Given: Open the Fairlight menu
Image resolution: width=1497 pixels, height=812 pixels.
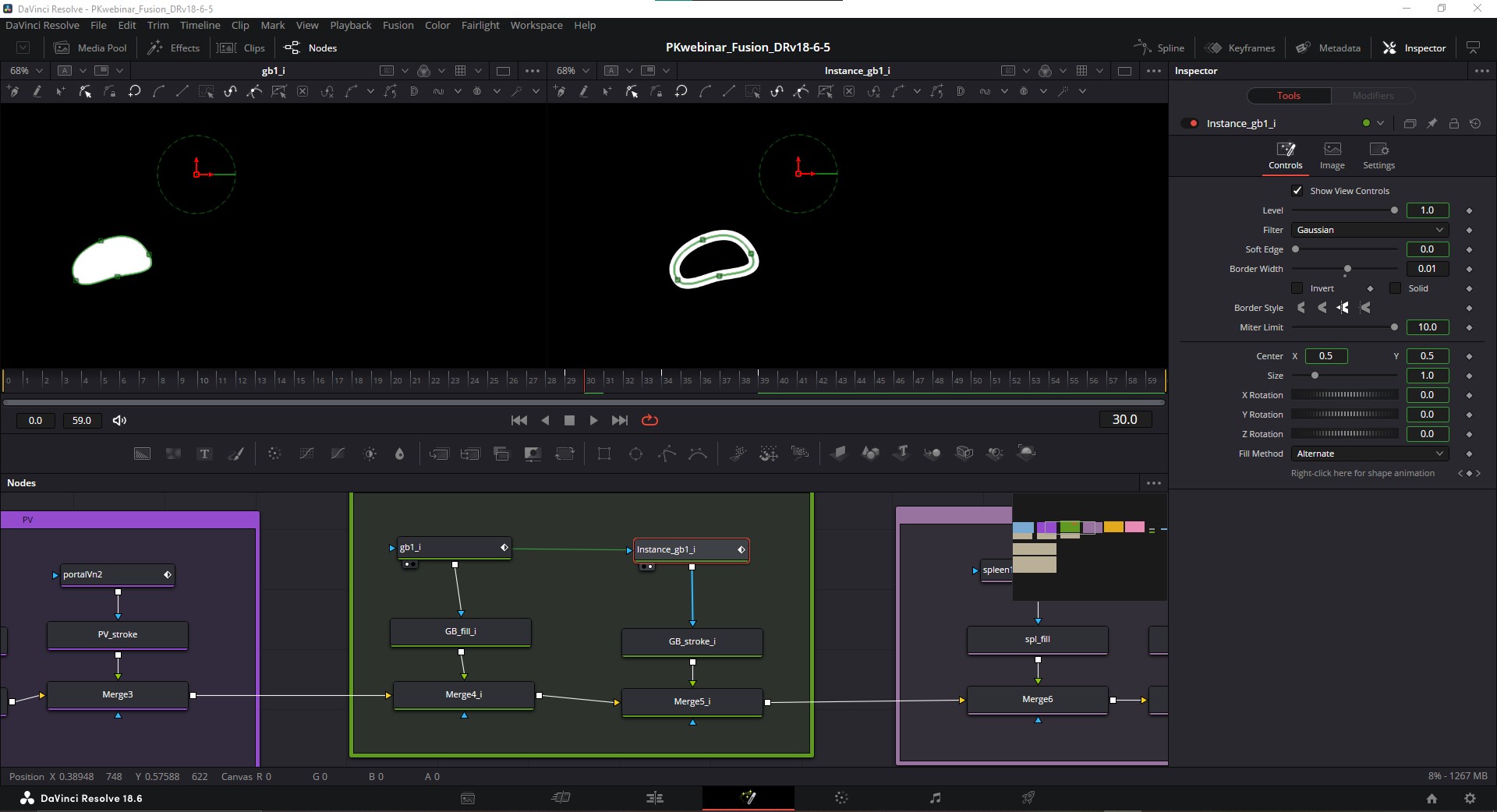Looking at the screenshot, I should (480, 25).
